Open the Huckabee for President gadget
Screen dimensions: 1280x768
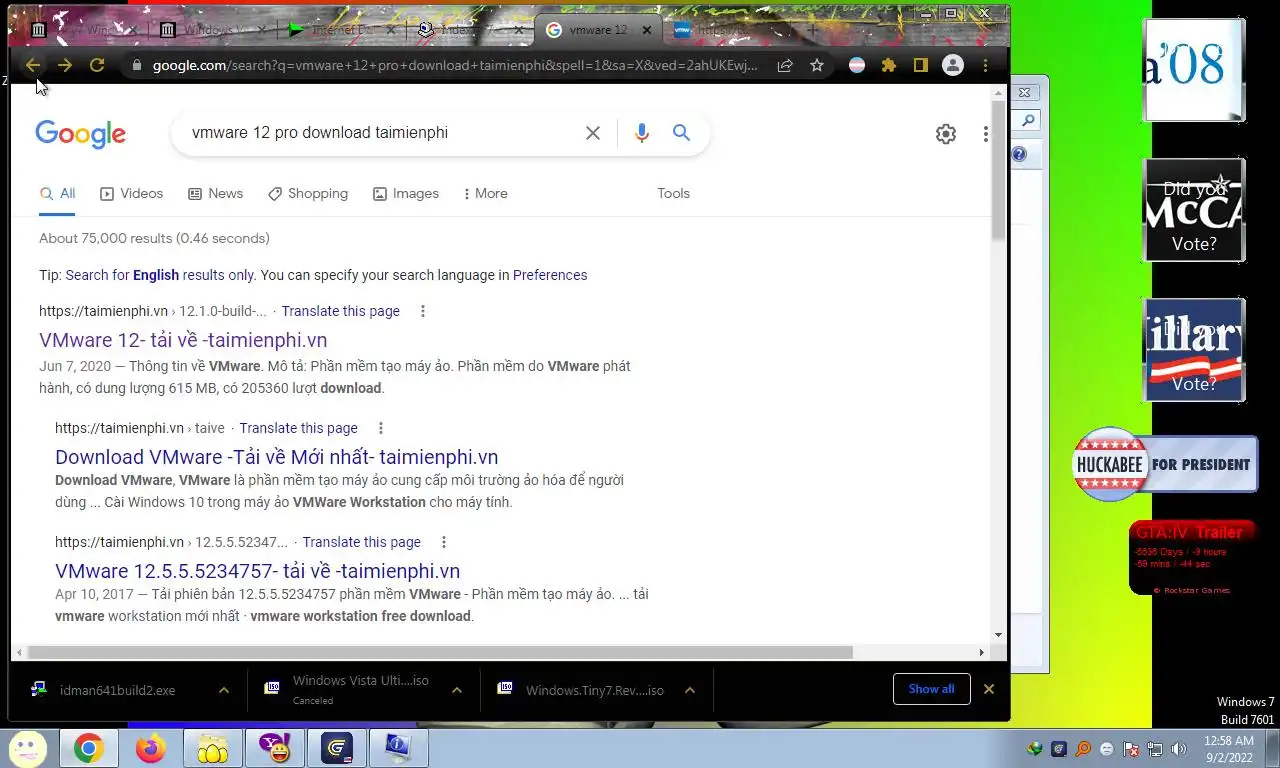1165,464
